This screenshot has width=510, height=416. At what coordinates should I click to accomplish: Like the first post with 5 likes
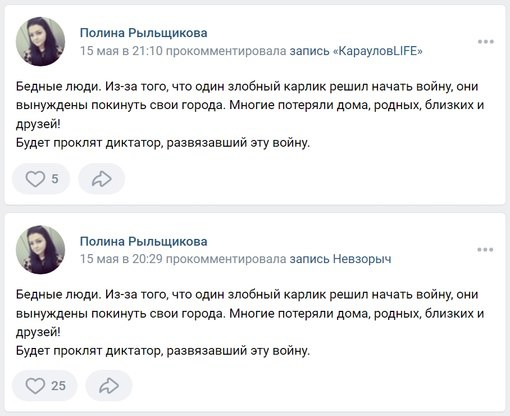click(x=41, y=179)
